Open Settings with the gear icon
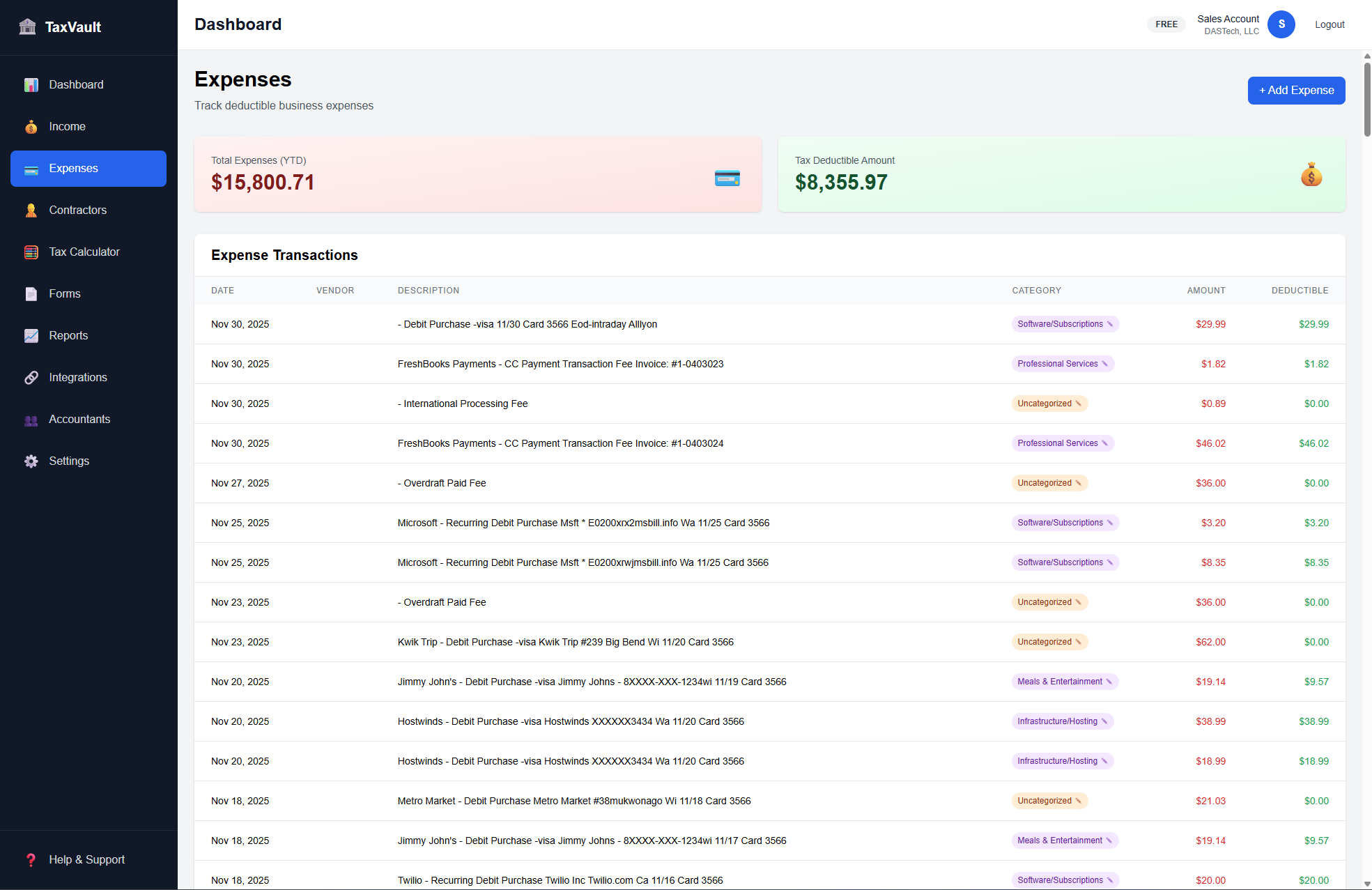1372x890 pixels. coord(31,461)
